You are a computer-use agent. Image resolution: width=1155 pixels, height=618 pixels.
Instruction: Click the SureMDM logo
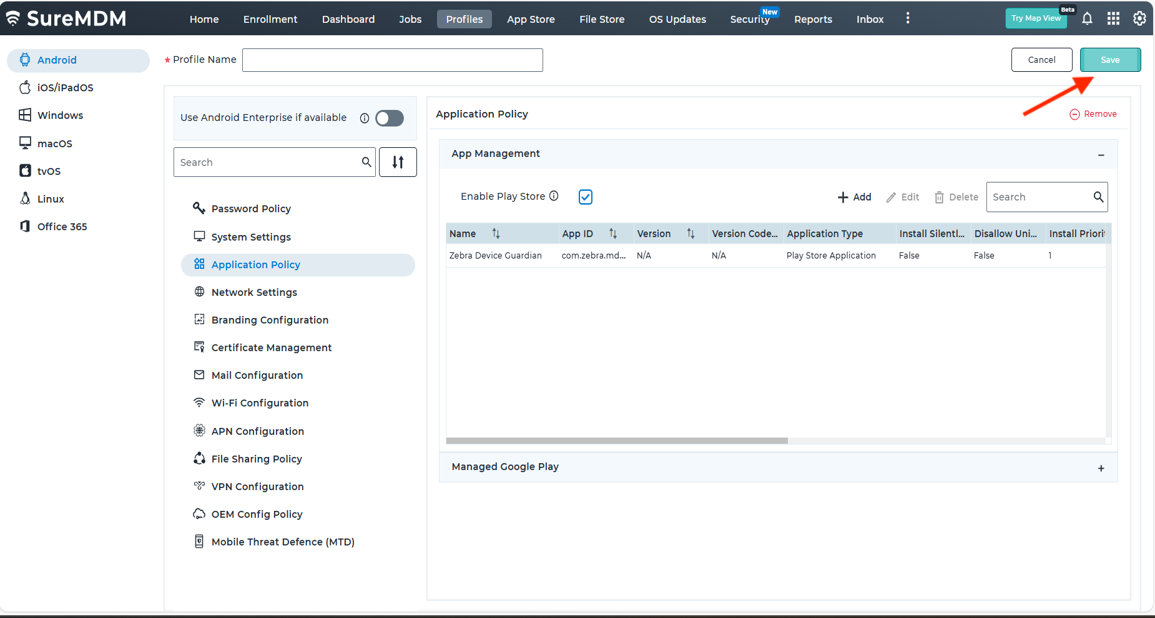click(66, 18)
